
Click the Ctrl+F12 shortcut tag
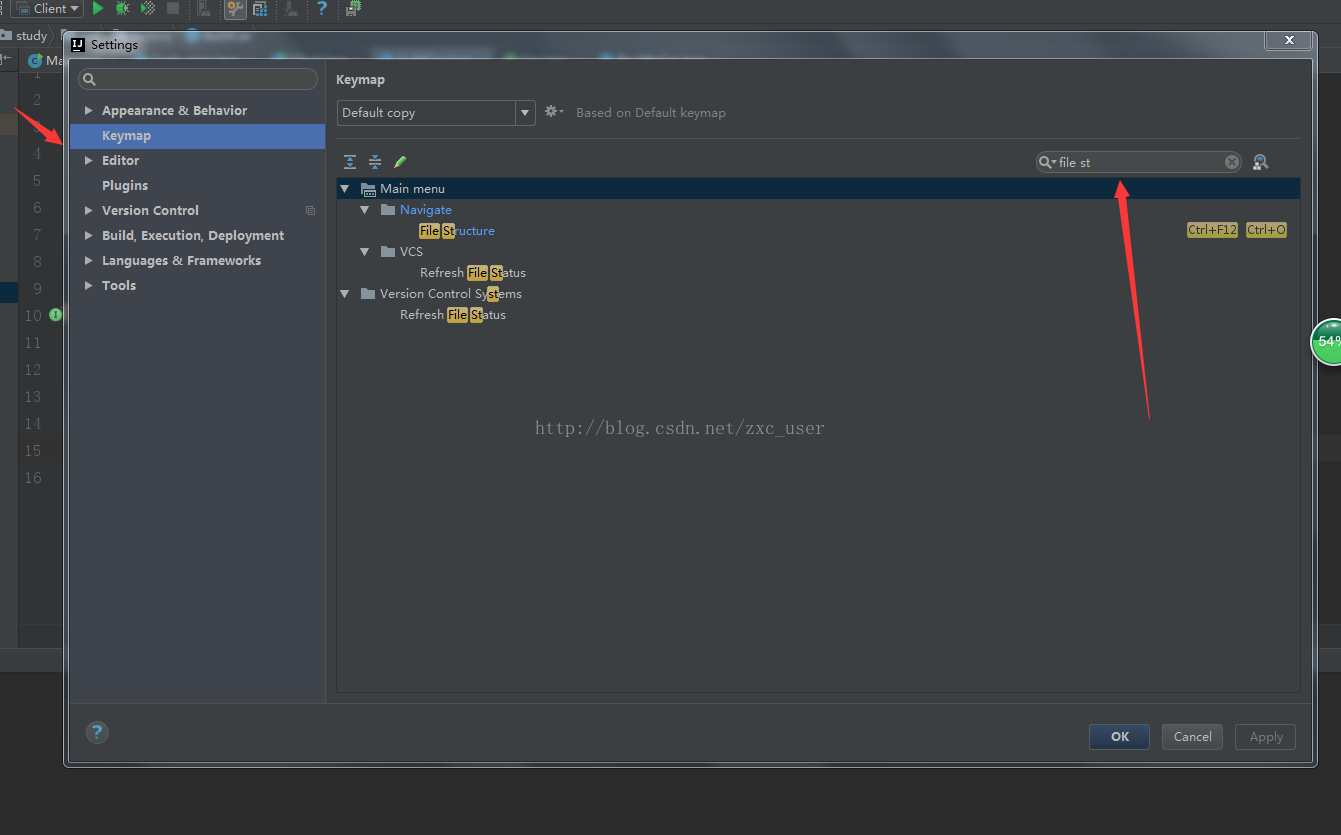tap(1212, 231)
